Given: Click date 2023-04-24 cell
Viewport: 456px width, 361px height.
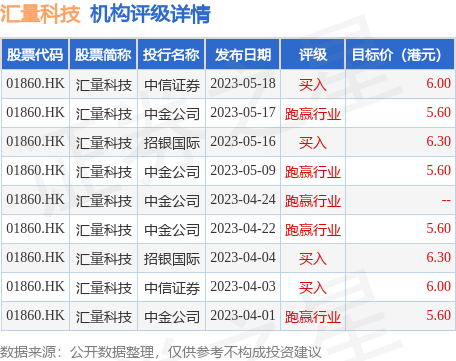Looking at the screenshot, I should pyautogui.click(x=243, y=199).
